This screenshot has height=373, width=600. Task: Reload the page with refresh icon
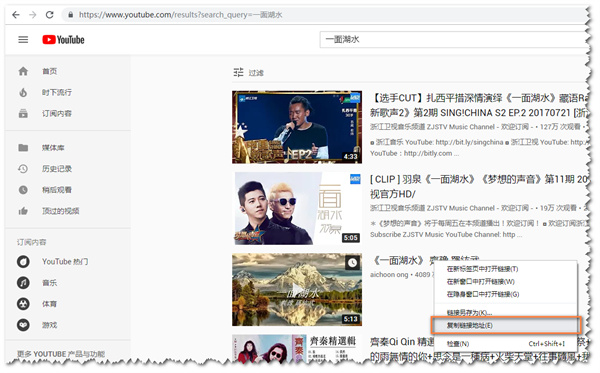(49, 15)
